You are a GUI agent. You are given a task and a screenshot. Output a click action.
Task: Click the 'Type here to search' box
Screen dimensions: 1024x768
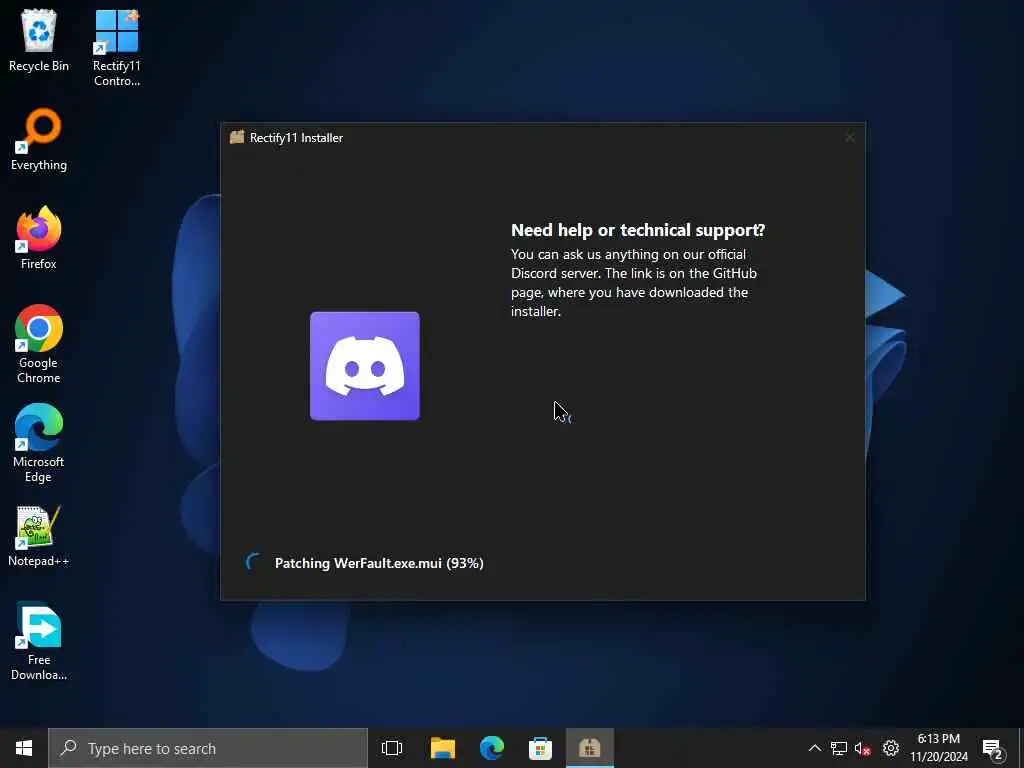[208, 748]
